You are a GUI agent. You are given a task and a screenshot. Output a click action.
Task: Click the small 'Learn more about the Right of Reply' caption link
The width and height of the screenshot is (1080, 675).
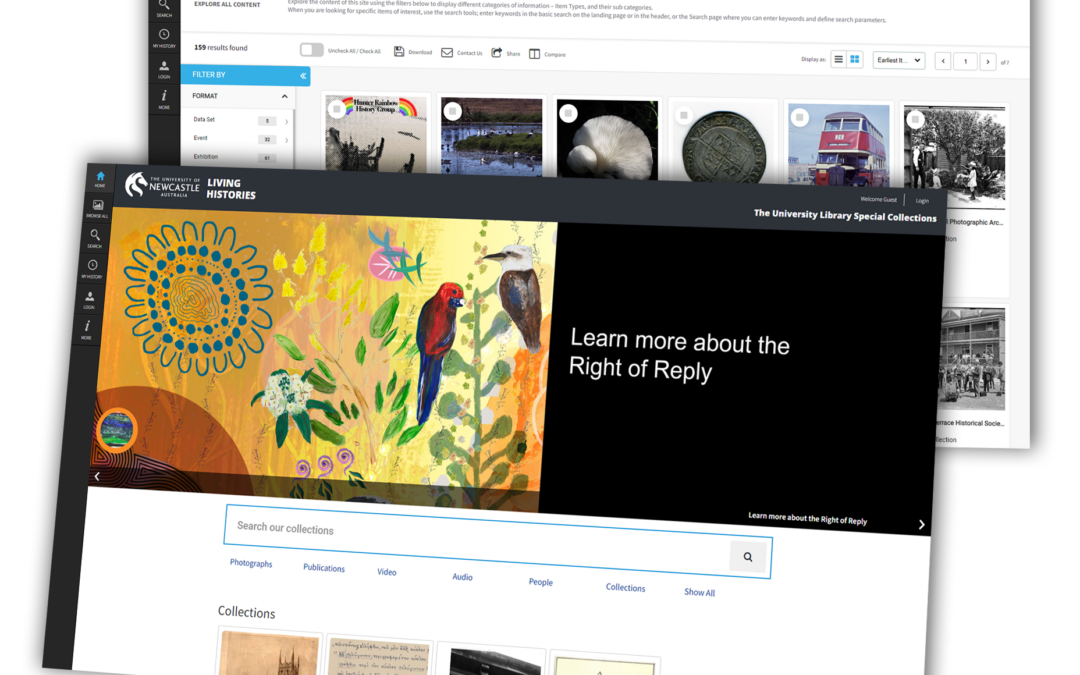coord(807,518)
